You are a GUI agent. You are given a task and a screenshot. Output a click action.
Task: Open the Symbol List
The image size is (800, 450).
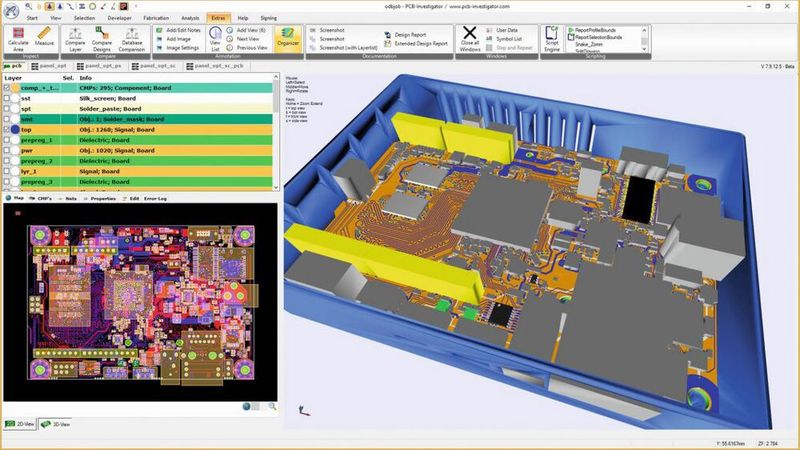coord(504,39)
